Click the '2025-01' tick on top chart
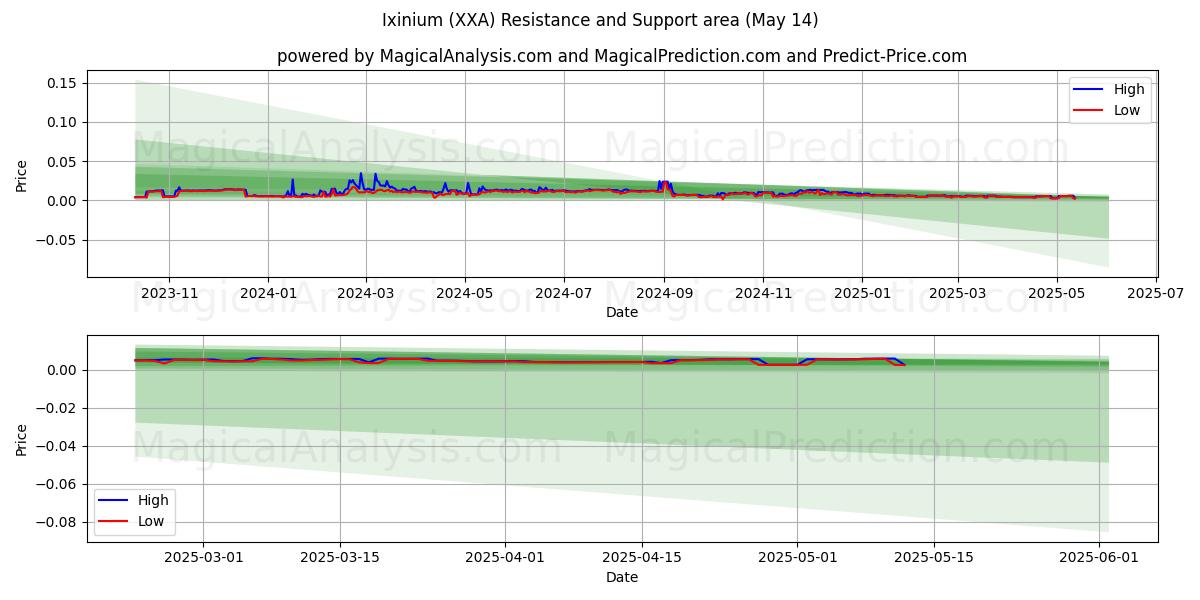Image resolution: width=1200 pixels, height=600 pixels. coord(862,293)
